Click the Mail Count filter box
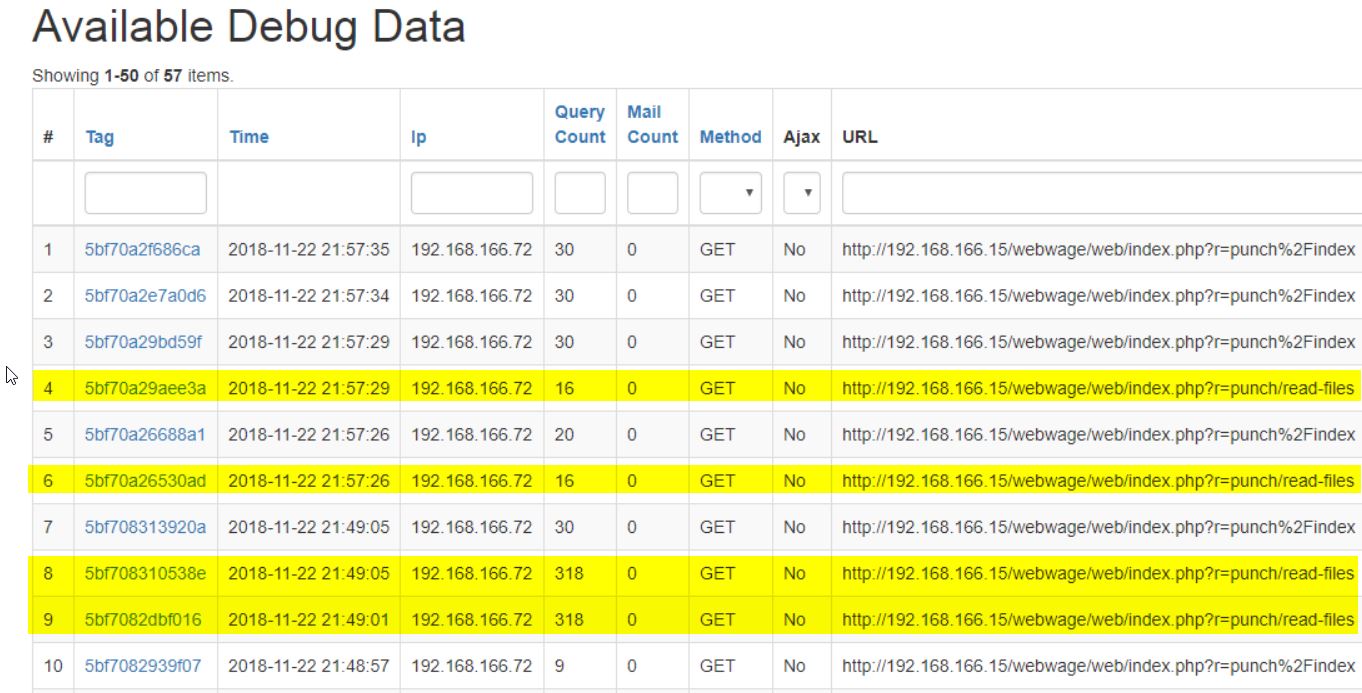The width and height of the screenshot is (1362, 693). pyautogui.click(x=652, y=193)
